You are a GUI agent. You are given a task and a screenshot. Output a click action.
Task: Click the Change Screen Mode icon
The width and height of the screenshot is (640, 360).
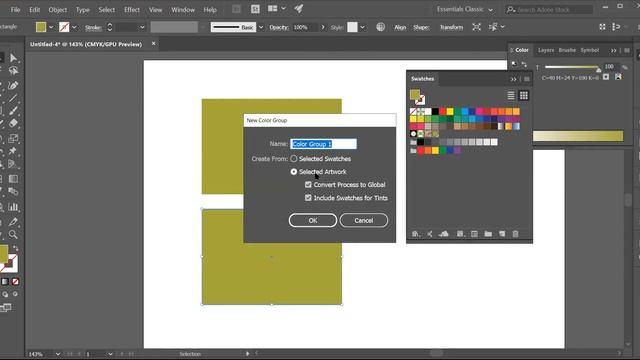[6, 308]
